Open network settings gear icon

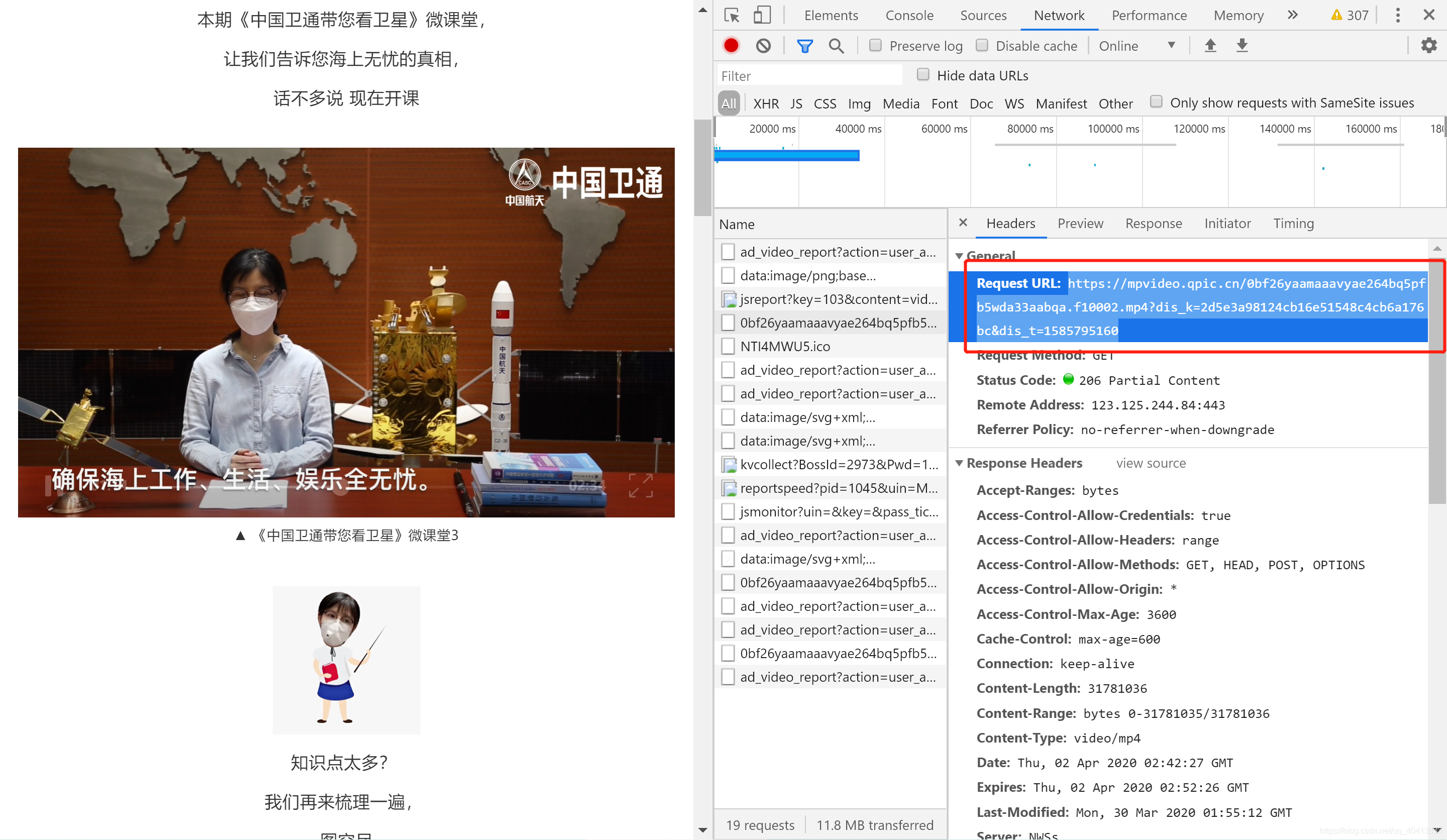[1428, 45]
